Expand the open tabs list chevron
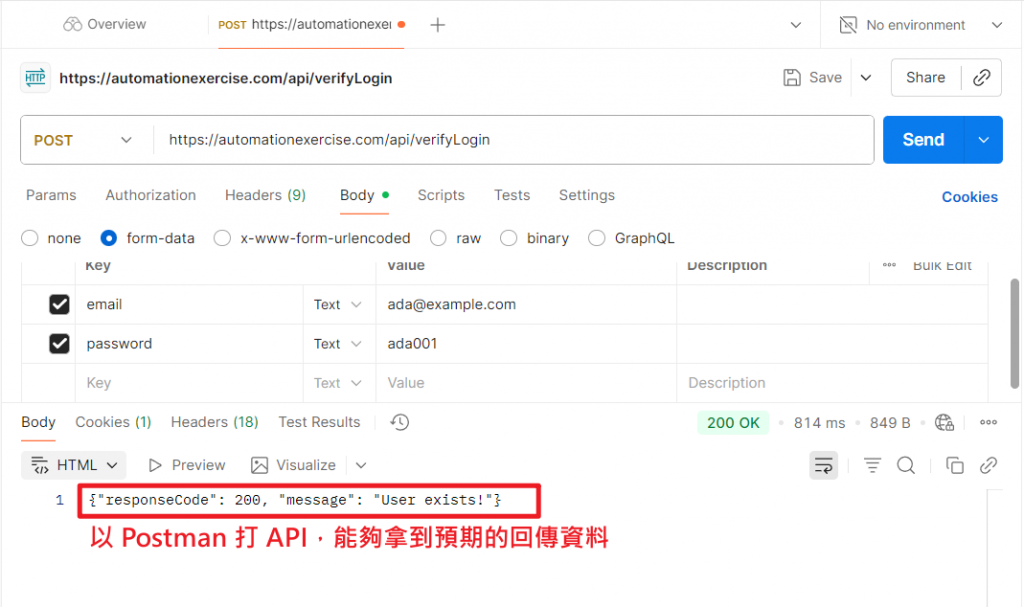 pyautogui.click(x=795, y=25)
